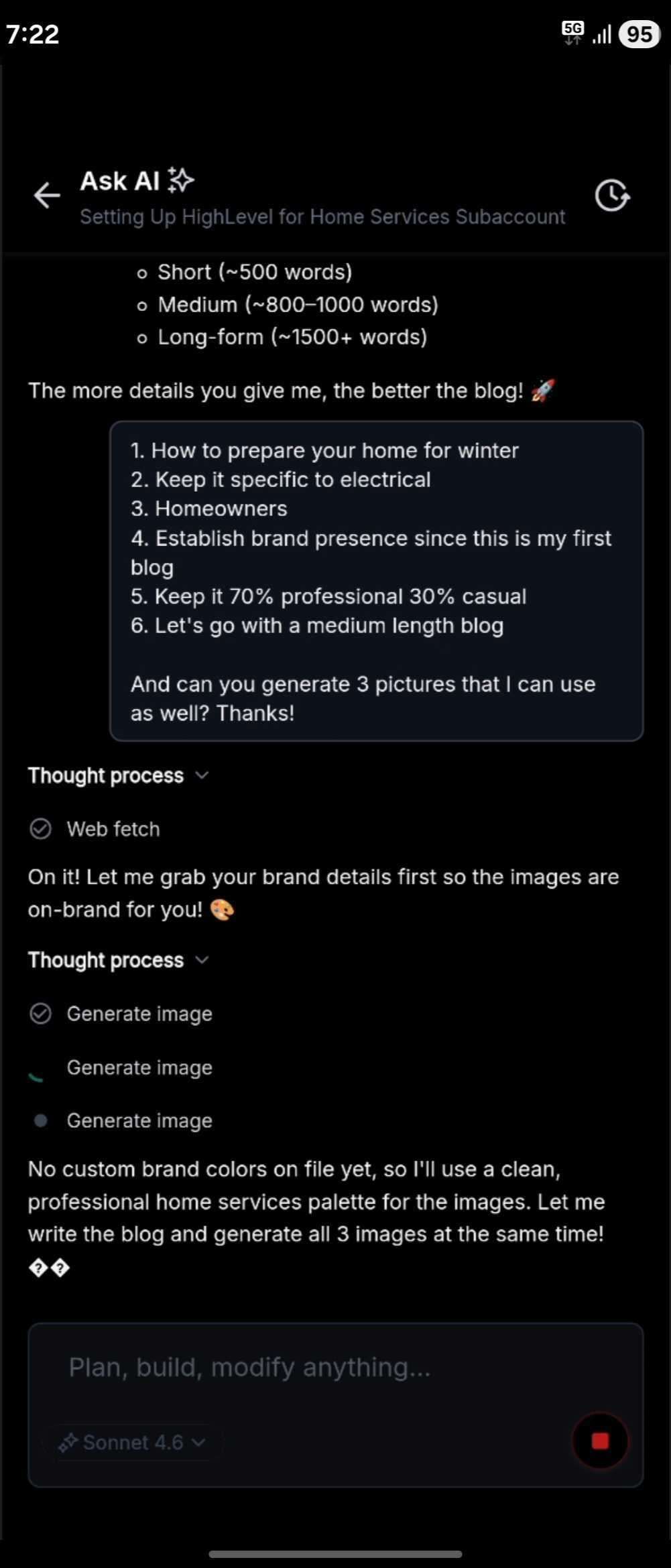Click the sparkle icon beside Ask AI
Image resolution: width=671 pixels, height=1568 pixels.
coord(180,180)
